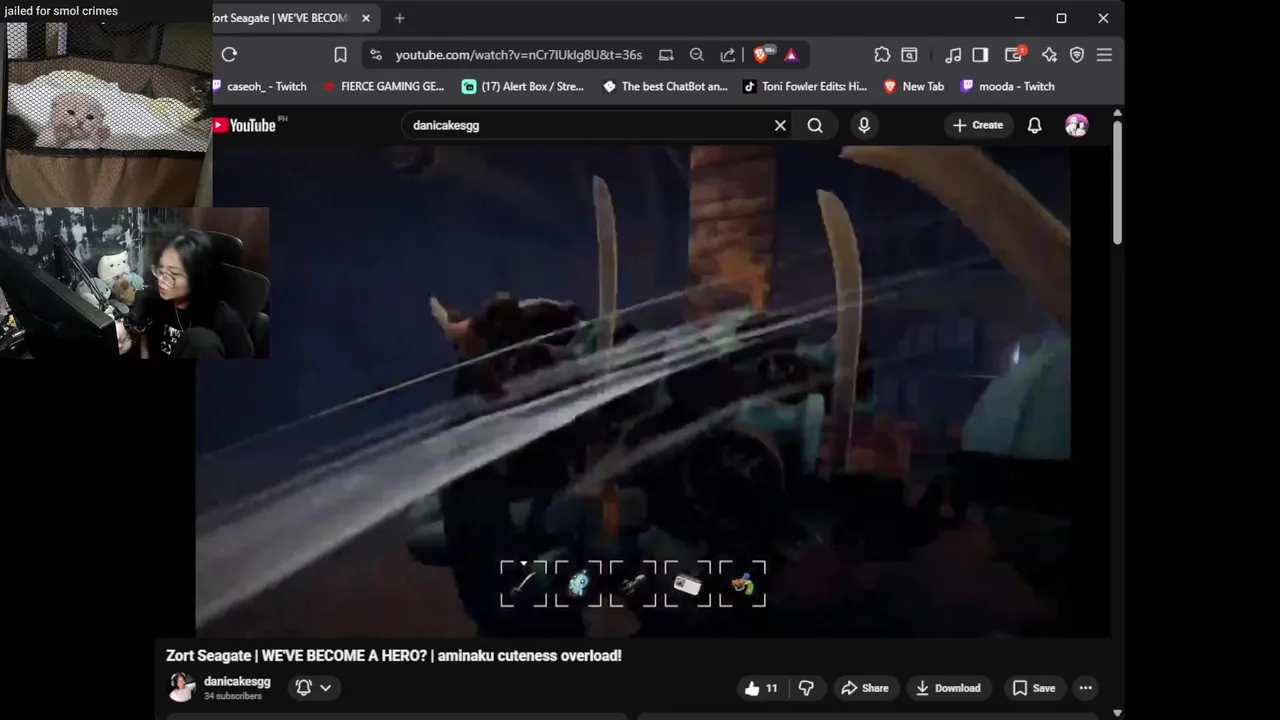This screenshot has height=720, width=1280.
Task: Open the Extensions puzzle icon
Action: pyautogui.click(x=882, y=55)
